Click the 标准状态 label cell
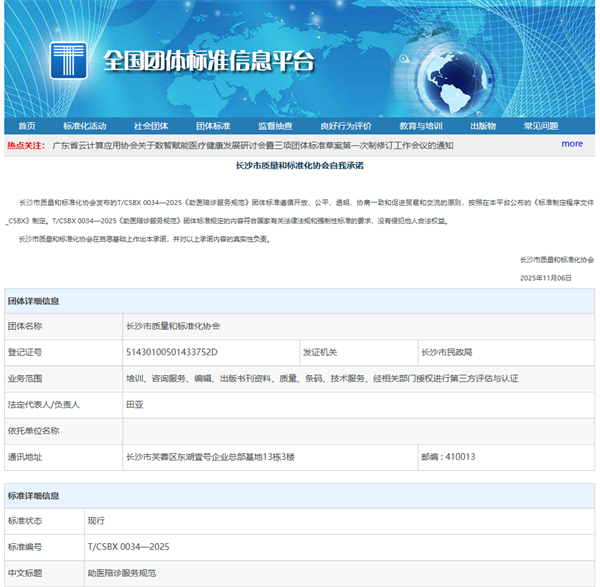The image size is (600, 587). coord(44,521)
